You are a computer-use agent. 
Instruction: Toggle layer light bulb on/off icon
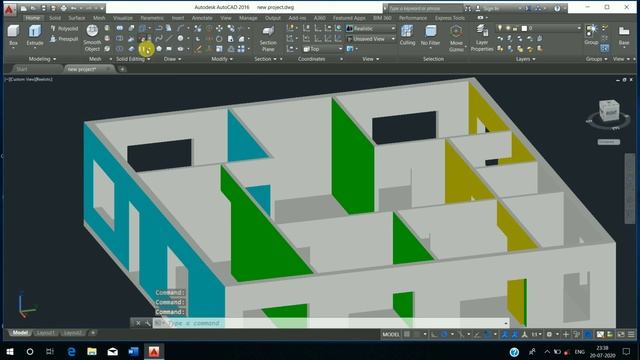(x=499, y=28)
